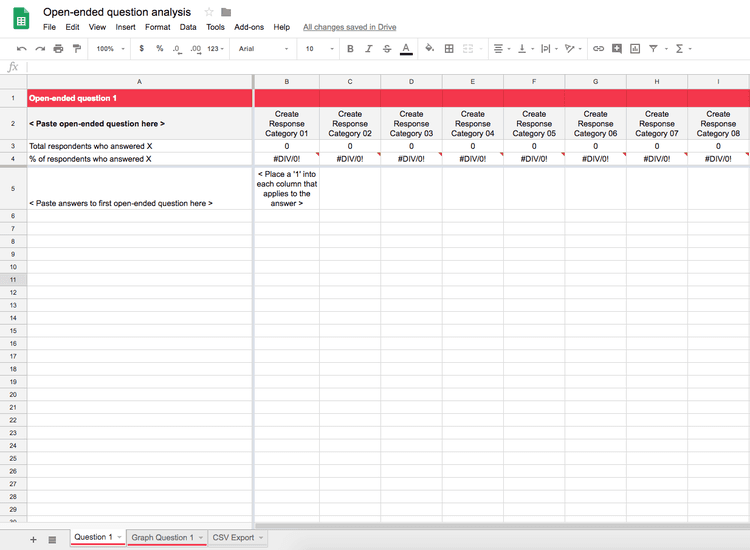
Task: Open the functions sigma icon
Action: coord(679,48)
